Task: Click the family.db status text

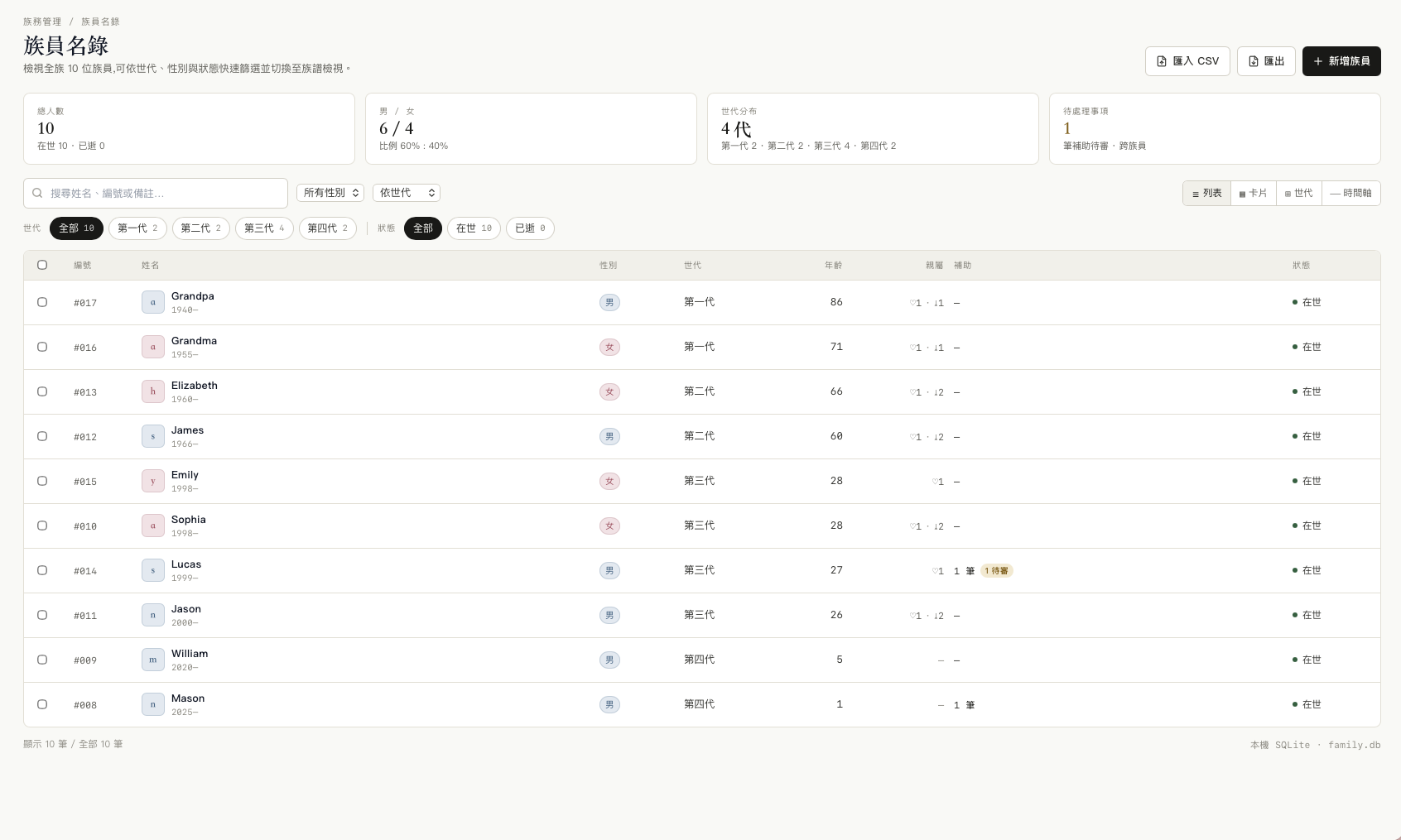Action: pyautogui.click(x=1354, y=745)
